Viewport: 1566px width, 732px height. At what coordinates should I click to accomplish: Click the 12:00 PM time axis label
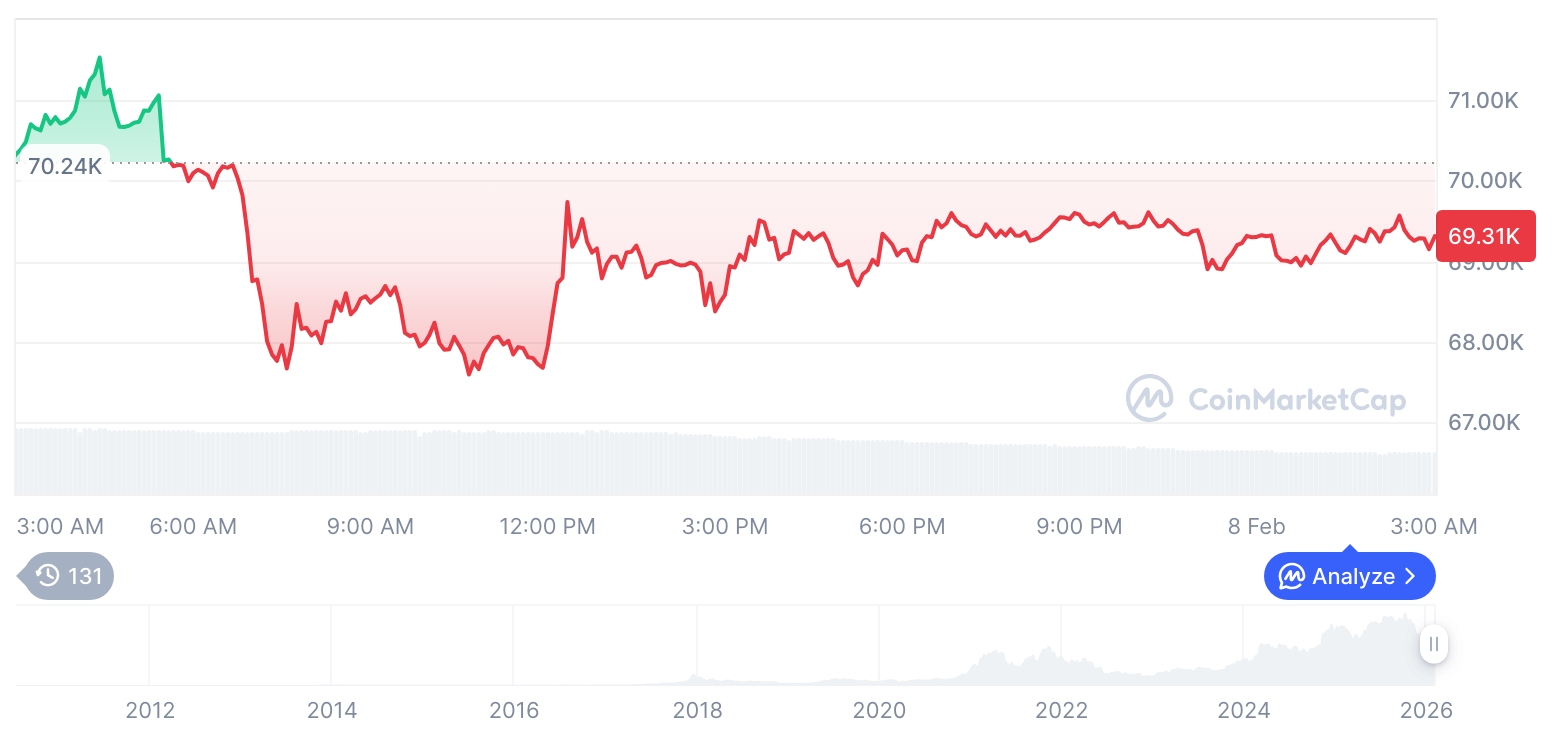[x=547, y=526]
